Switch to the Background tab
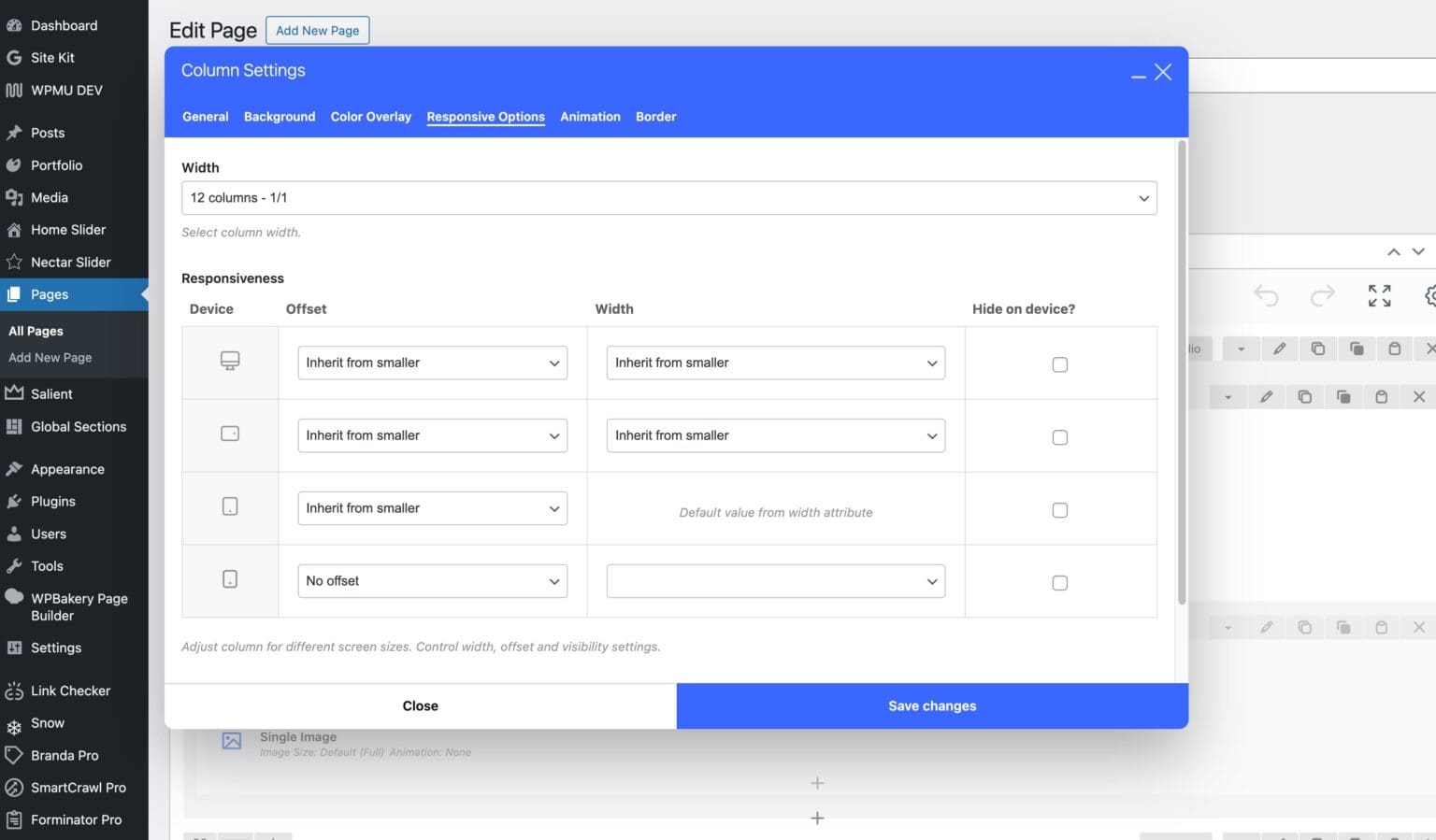The width and height of the screenshot is (1436, 840). click(x=280, y=117)
